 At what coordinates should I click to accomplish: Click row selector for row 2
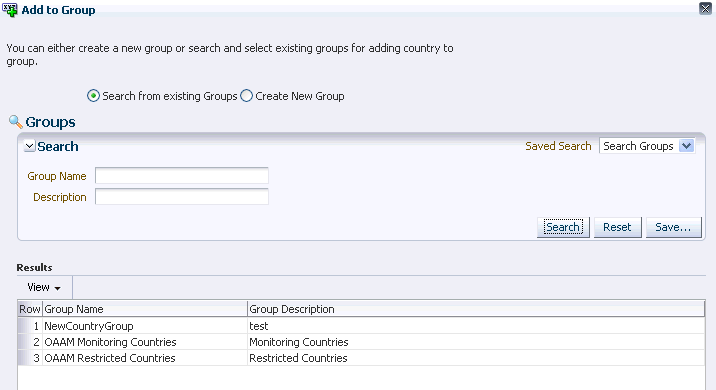tap(30, 342)
